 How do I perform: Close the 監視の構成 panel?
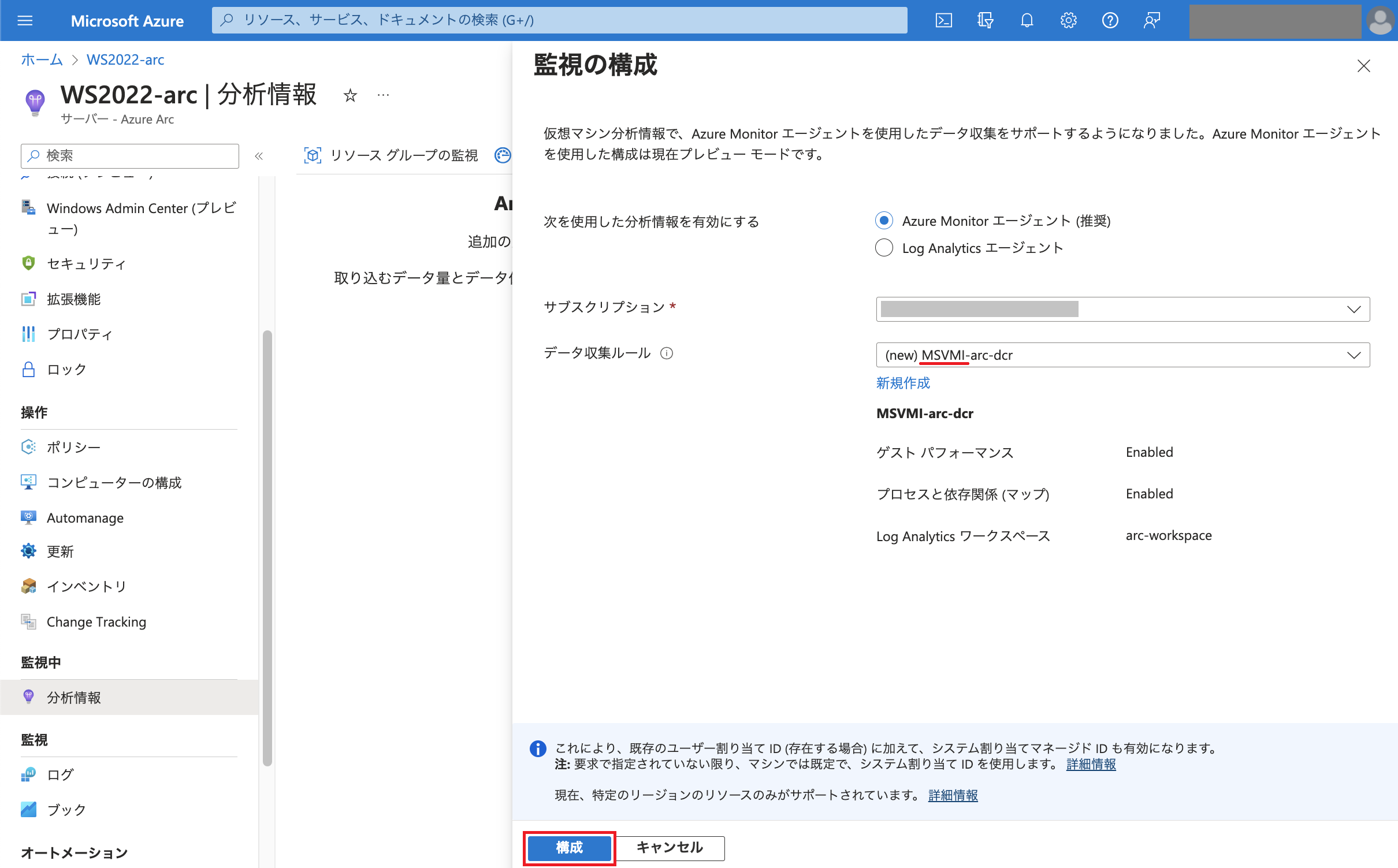[1364, 66]
